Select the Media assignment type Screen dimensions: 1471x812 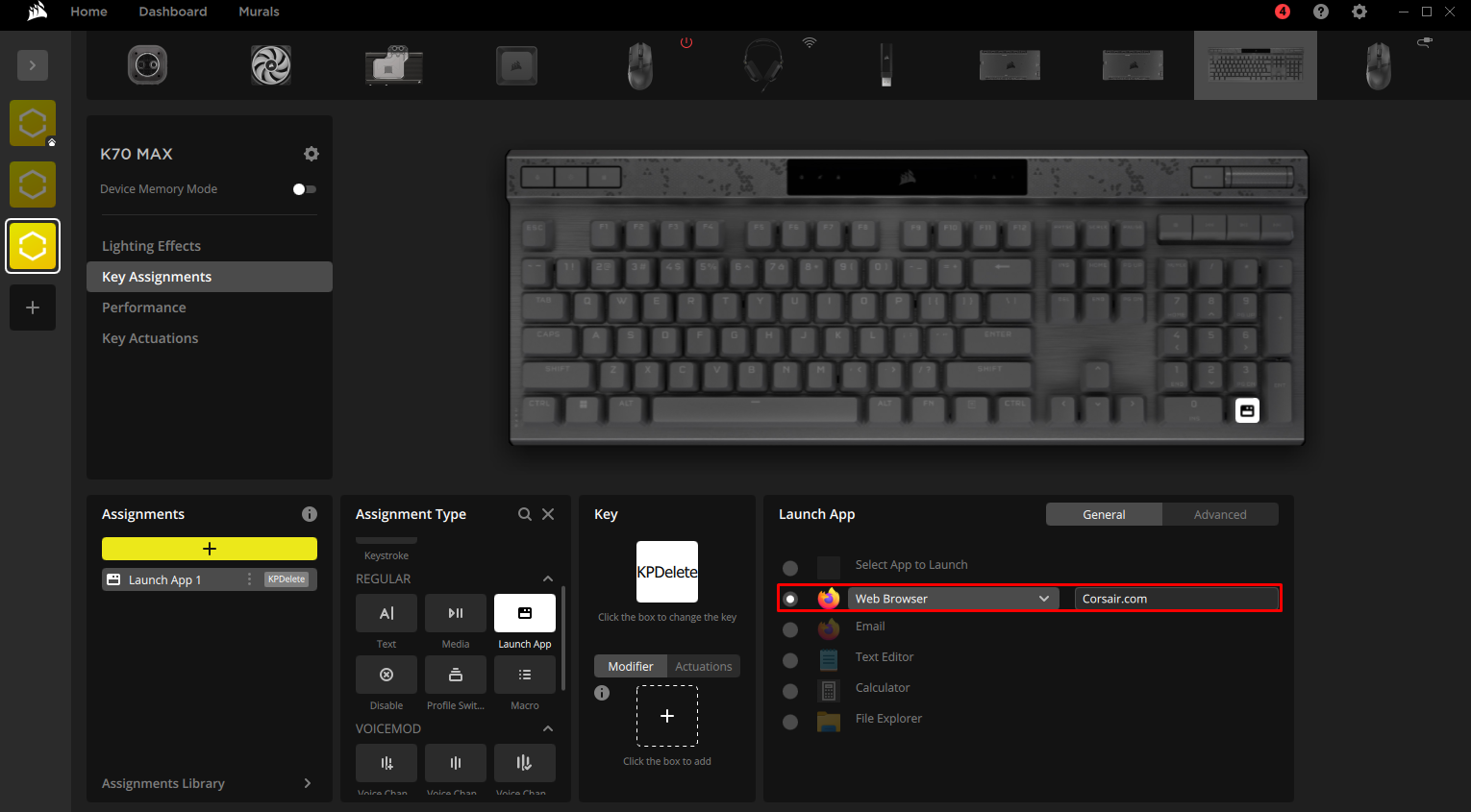[x=455, y=613]
